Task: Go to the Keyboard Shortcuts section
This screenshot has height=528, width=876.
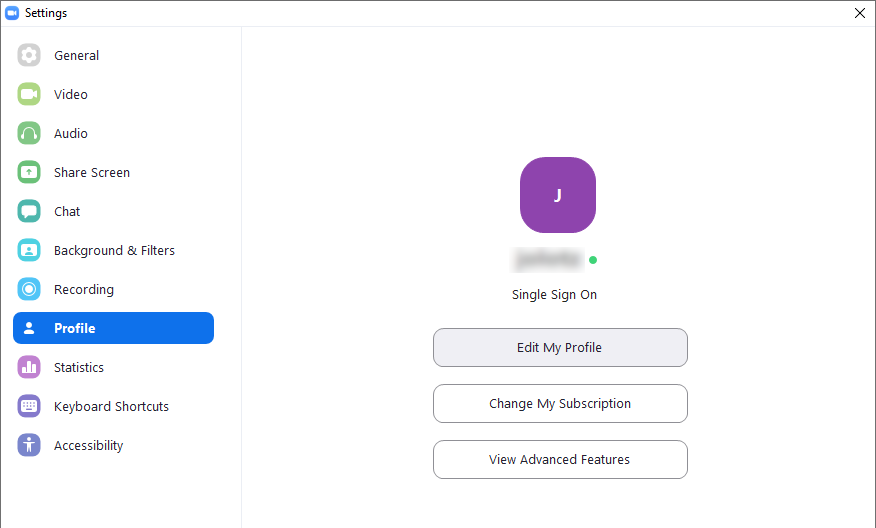Action: tap(113, 406)
